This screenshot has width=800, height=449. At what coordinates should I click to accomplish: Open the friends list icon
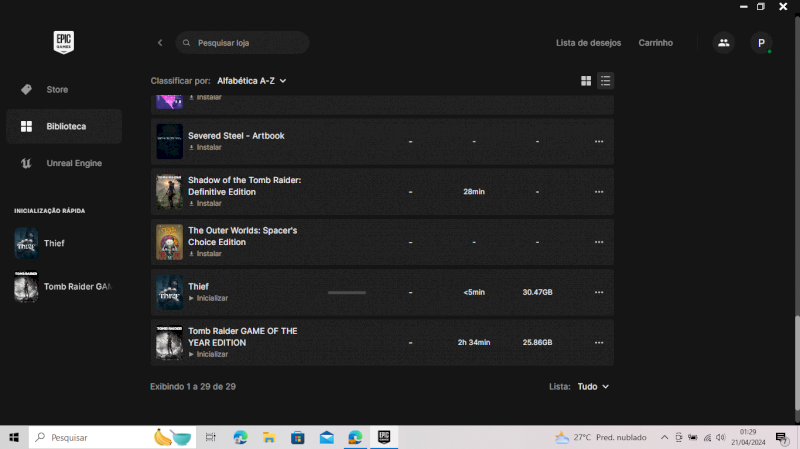pyautogui.click(x=723, y=43)
